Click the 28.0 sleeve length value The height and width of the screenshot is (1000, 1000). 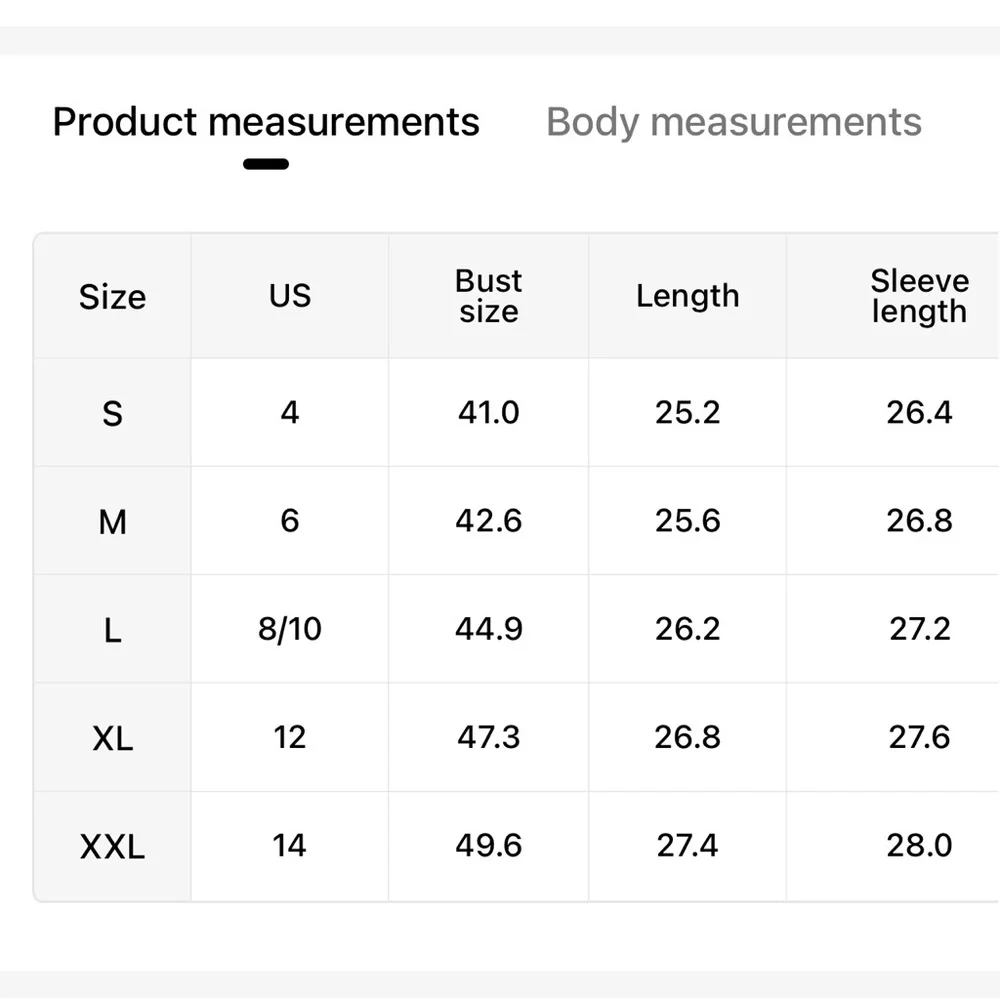tap(920, 846)
